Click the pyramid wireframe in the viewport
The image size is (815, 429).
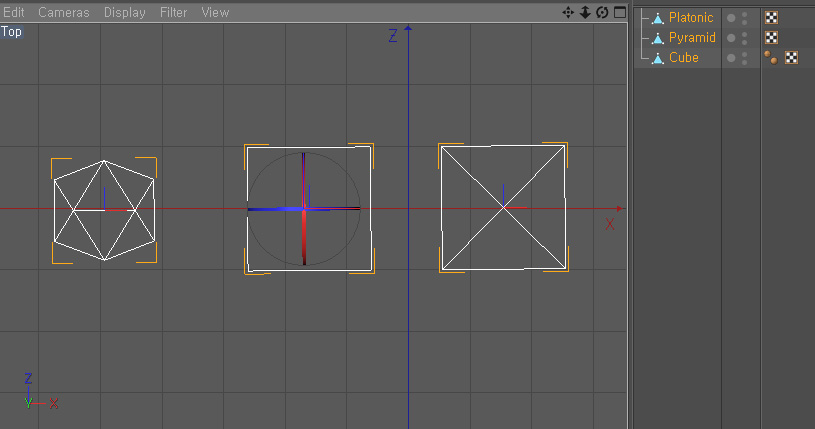(503, 207)
